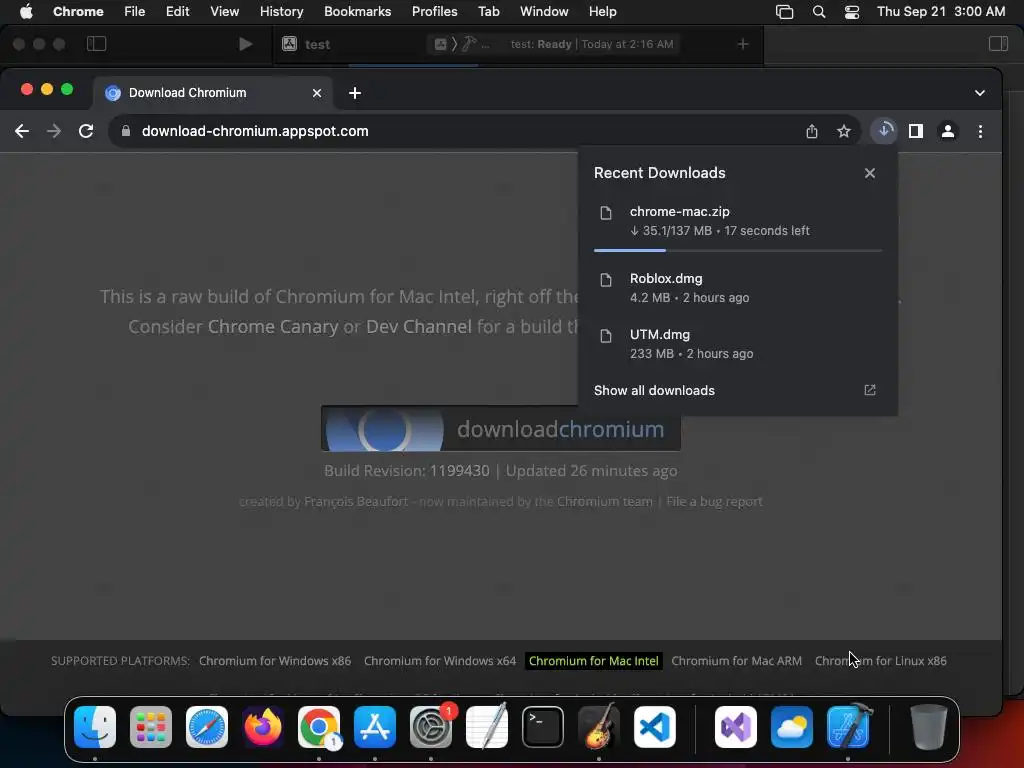Click Show all downloads

pos(654,391)
